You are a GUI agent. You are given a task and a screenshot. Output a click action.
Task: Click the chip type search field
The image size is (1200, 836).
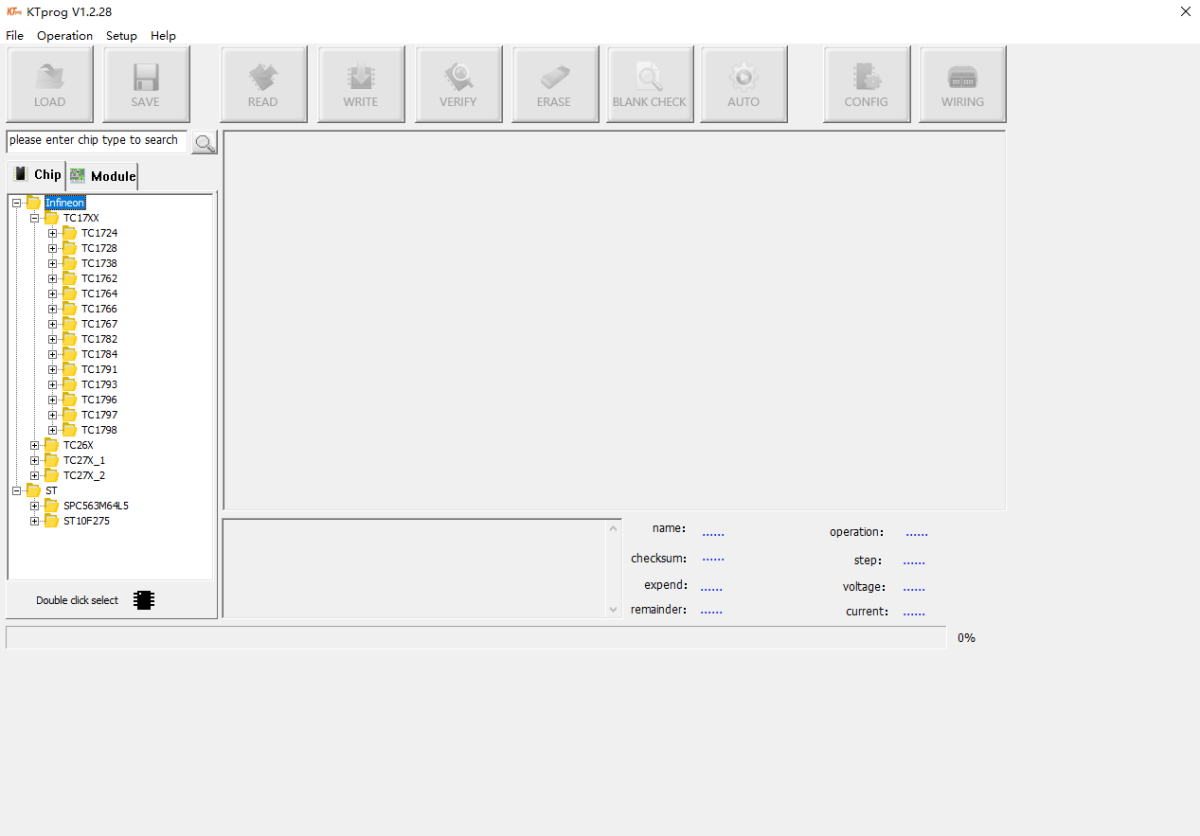[95, 141]
